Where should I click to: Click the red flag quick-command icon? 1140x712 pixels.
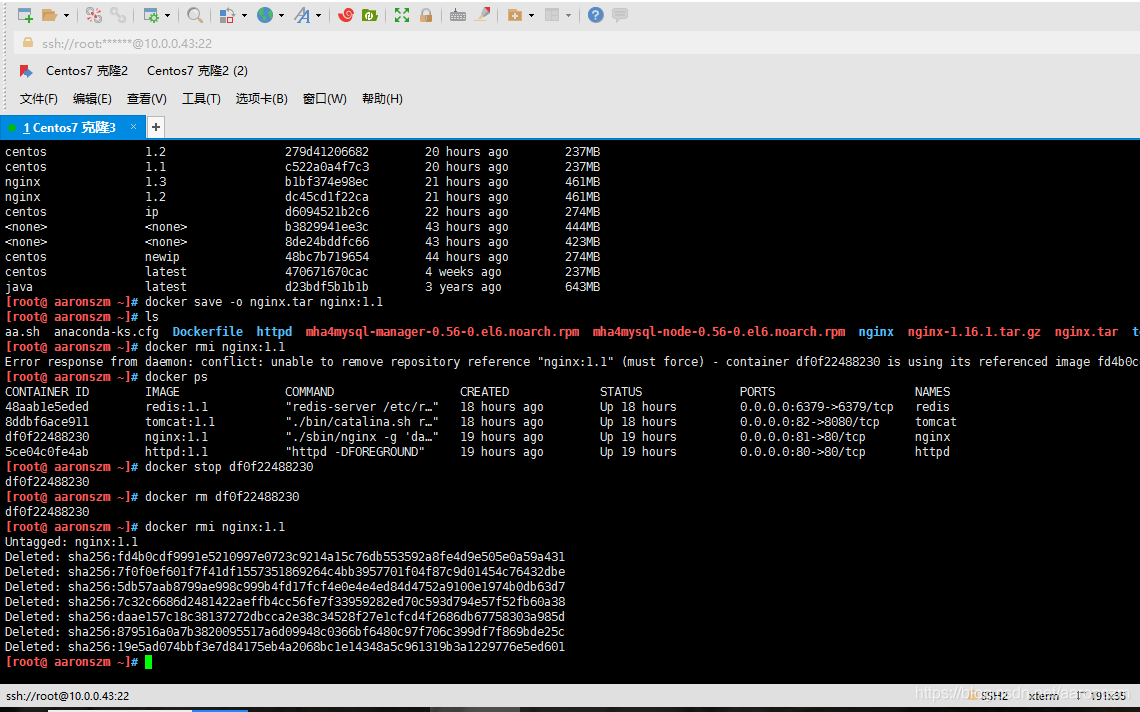(x=26, y=71)
